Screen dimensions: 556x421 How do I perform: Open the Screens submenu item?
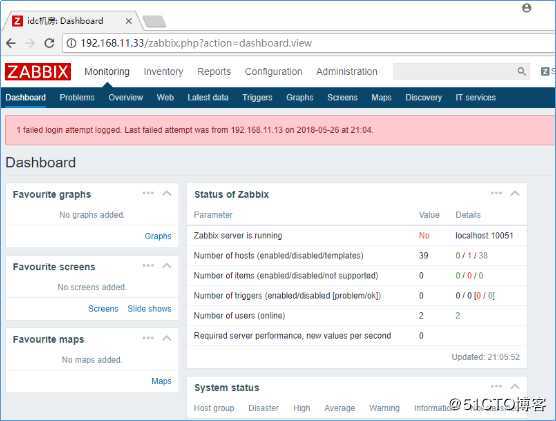(x=342, y=98)
